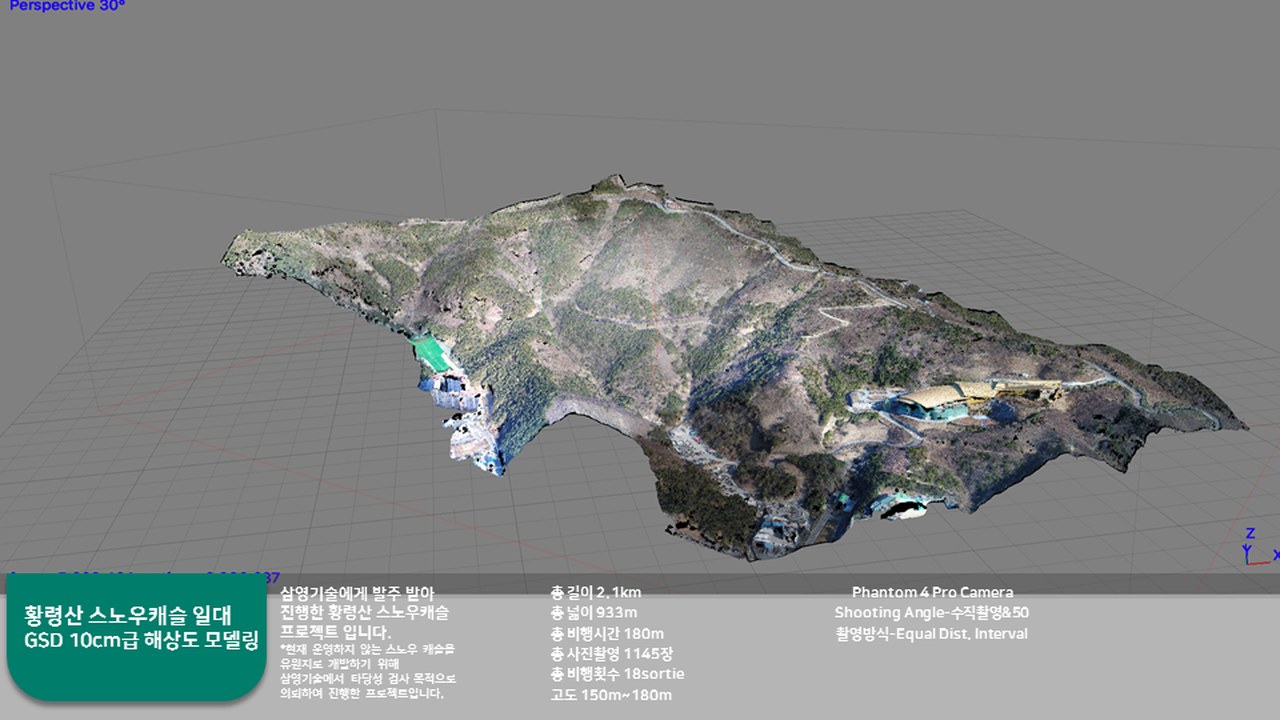Click the text "Phantom 4 Pro Camera"

[932, 593]
